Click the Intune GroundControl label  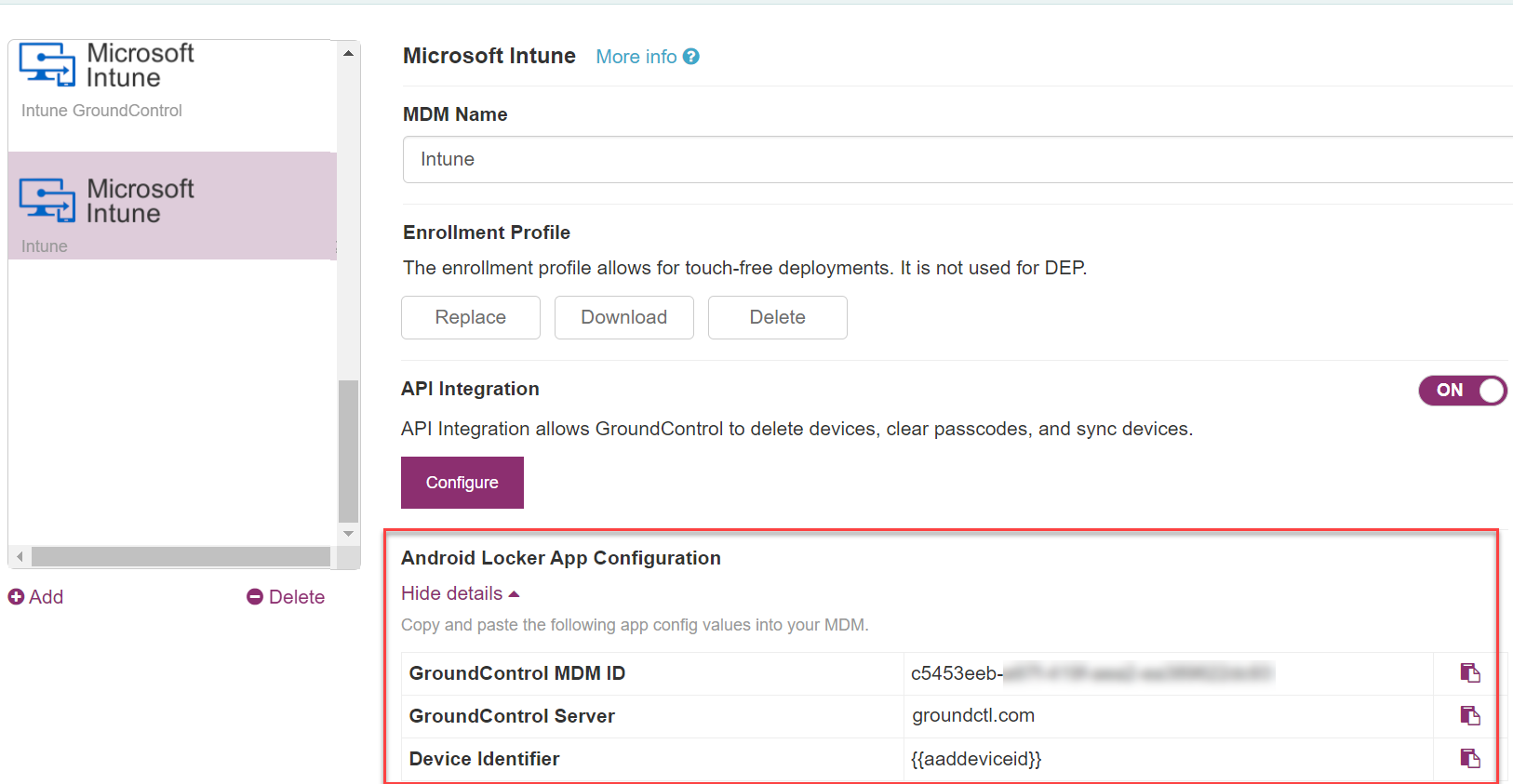pyautogui.click(x=101, y=111)
